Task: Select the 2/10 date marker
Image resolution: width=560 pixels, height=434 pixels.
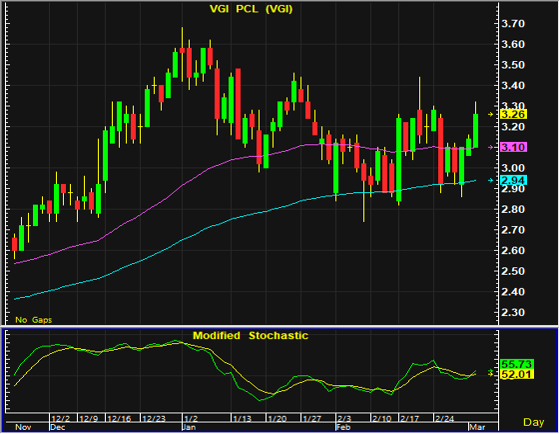Action: tap(381, 419)
